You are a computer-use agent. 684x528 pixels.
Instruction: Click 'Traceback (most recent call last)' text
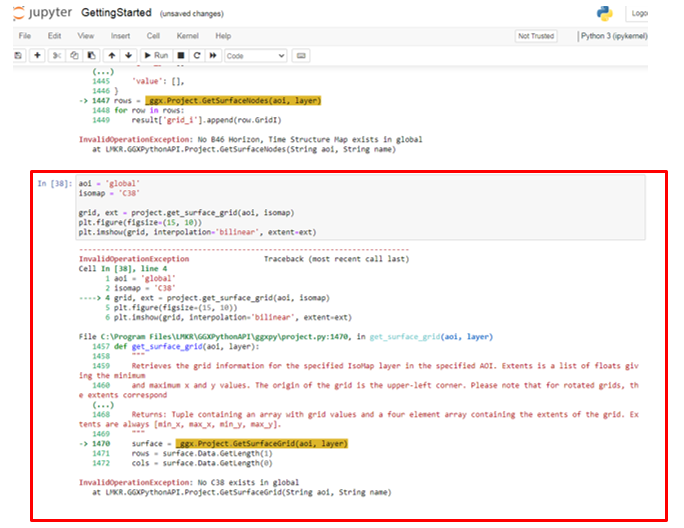point(336,259)
